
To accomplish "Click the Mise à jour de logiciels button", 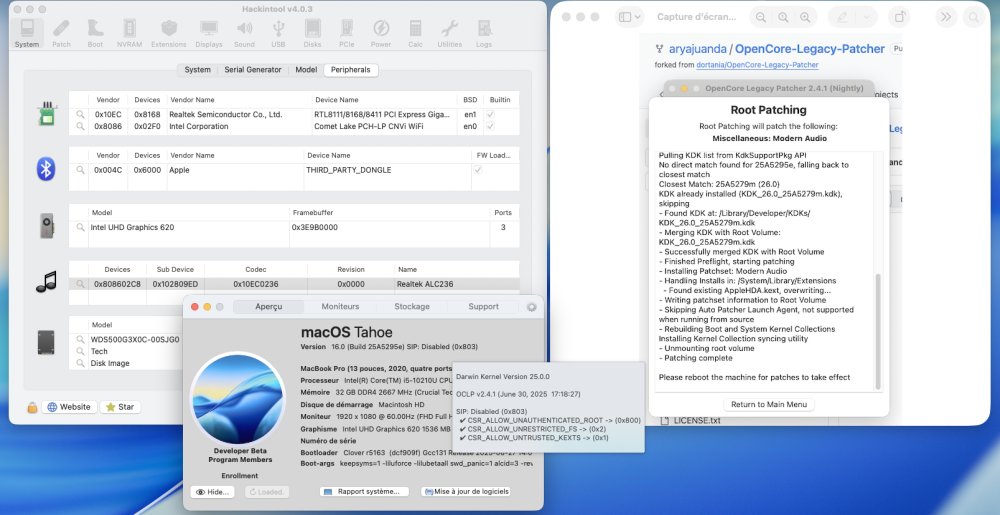I will [466, 492].
